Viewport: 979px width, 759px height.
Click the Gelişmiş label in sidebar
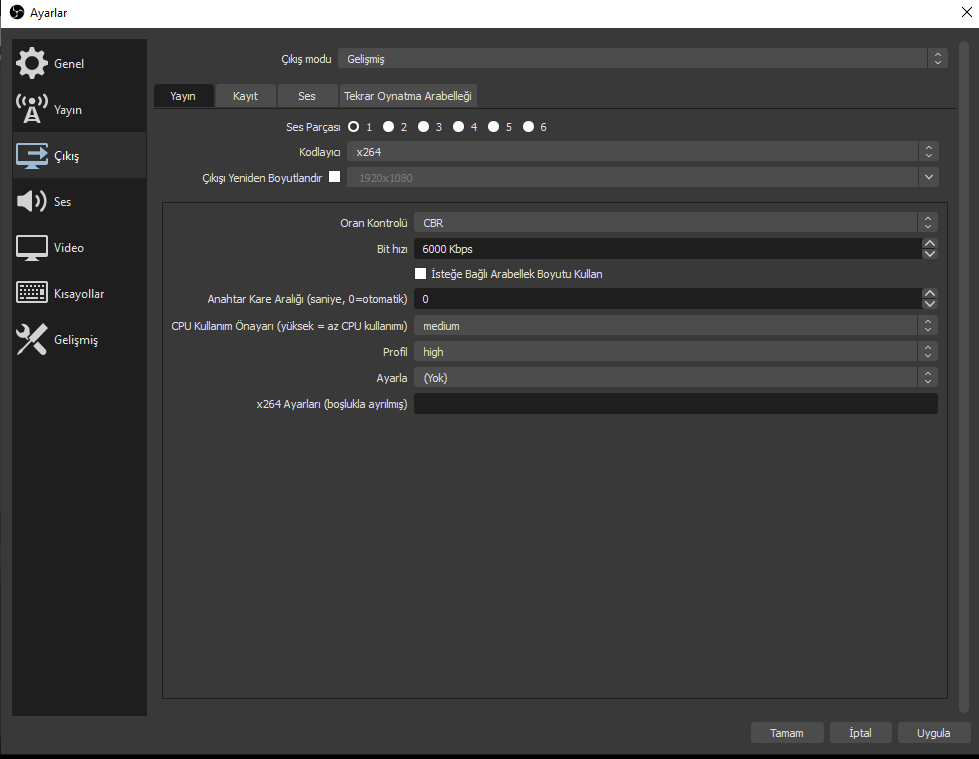pos(76,340)
